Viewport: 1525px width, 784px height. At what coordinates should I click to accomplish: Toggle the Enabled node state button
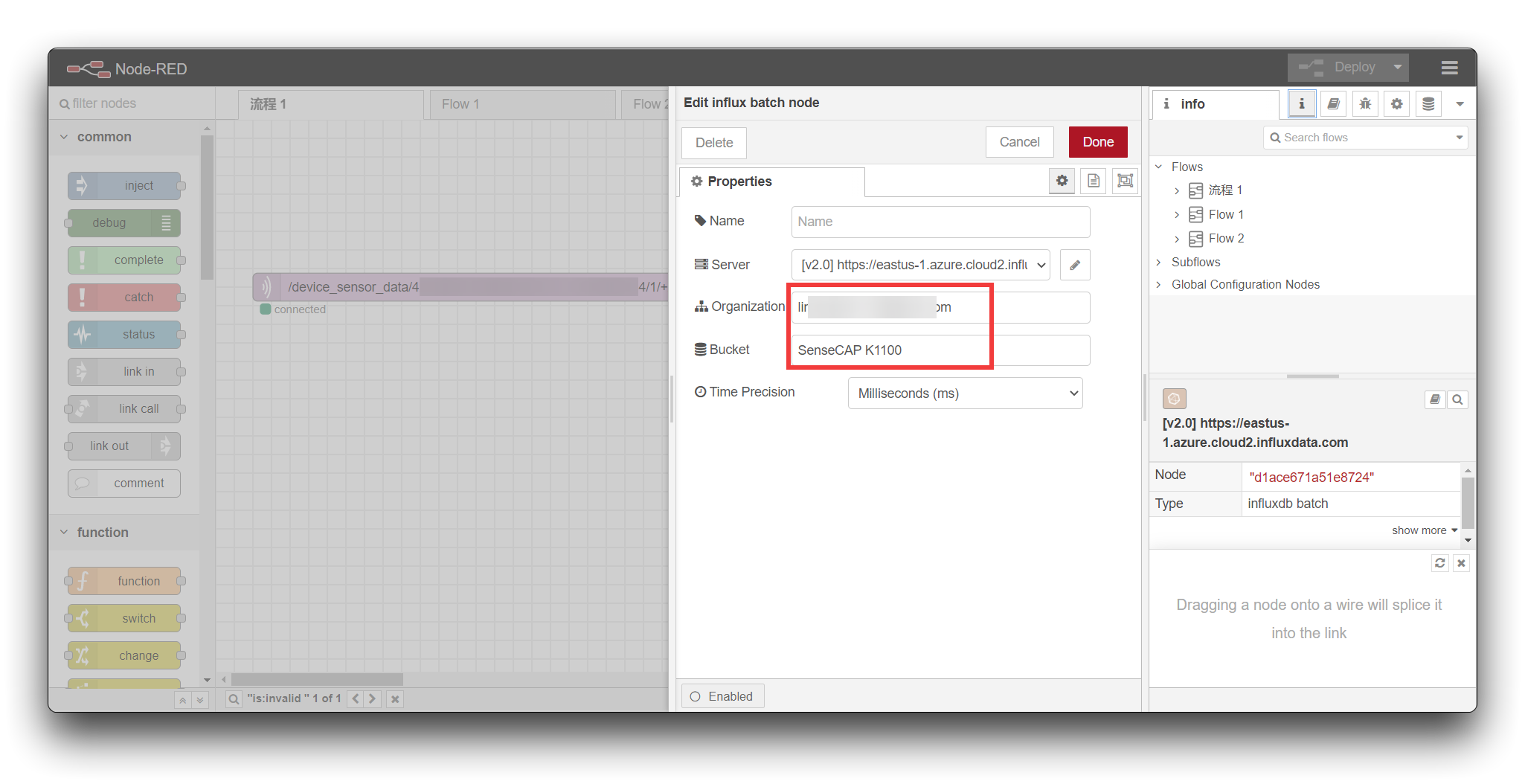[x=722, y=697]
